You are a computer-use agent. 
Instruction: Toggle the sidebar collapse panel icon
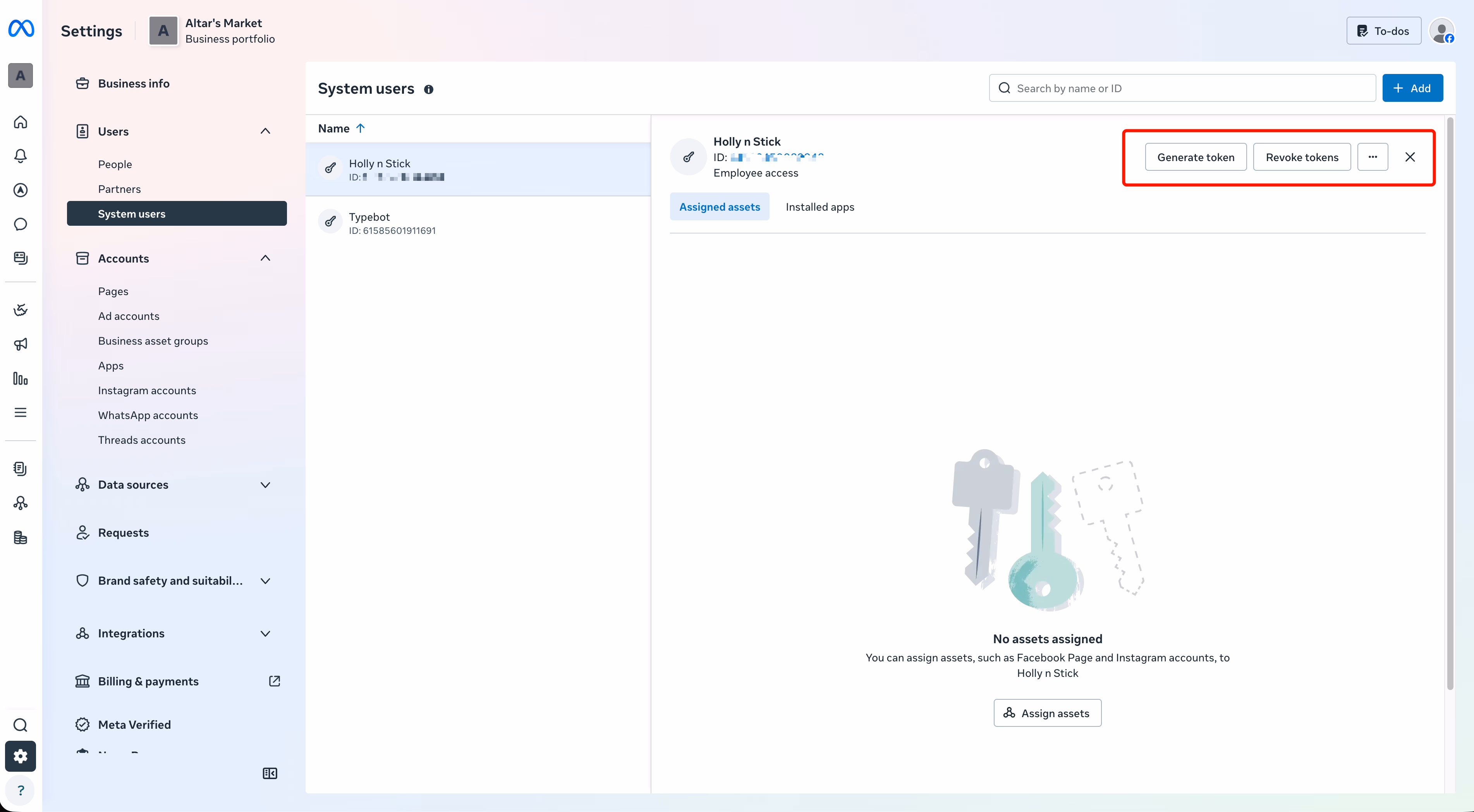click(x=270, y=773)
